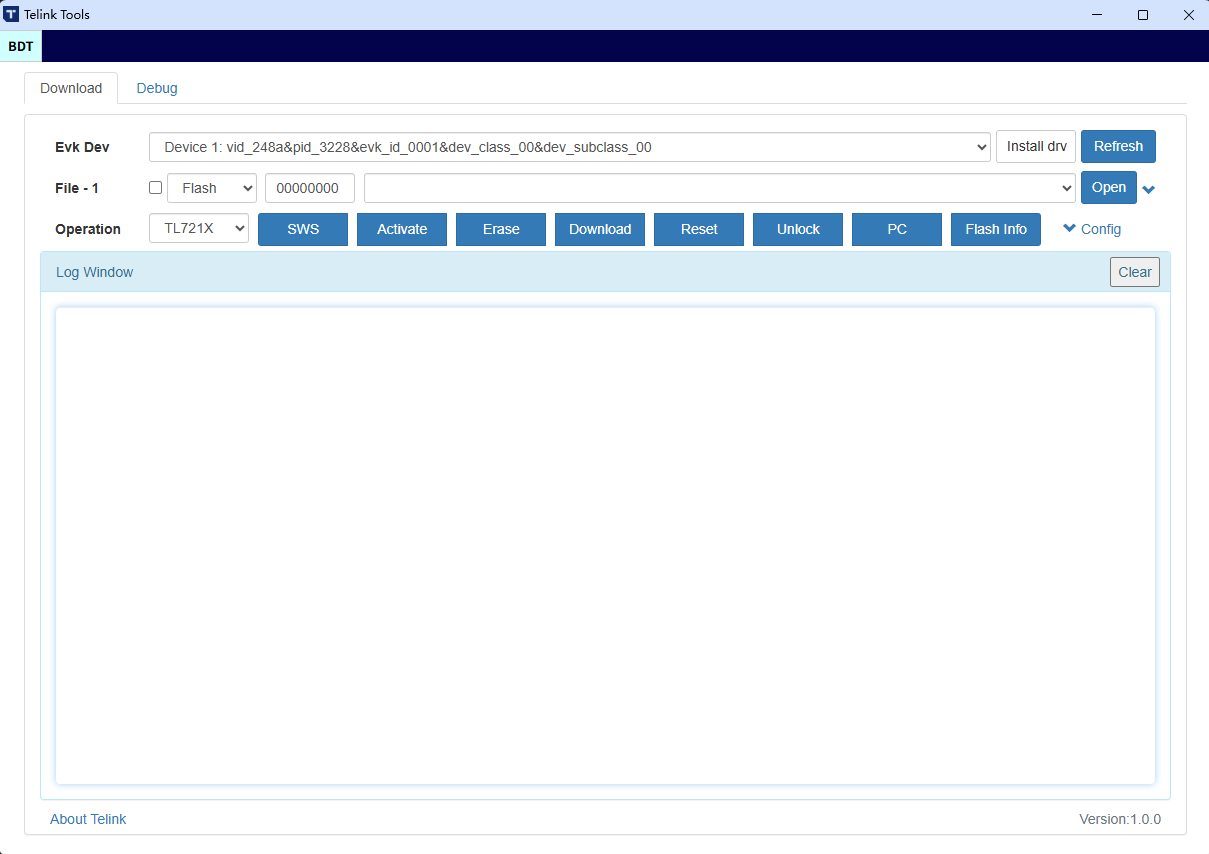The image size is (1209, 854).
Task: Erase the device flash
Action: point(500,229)
